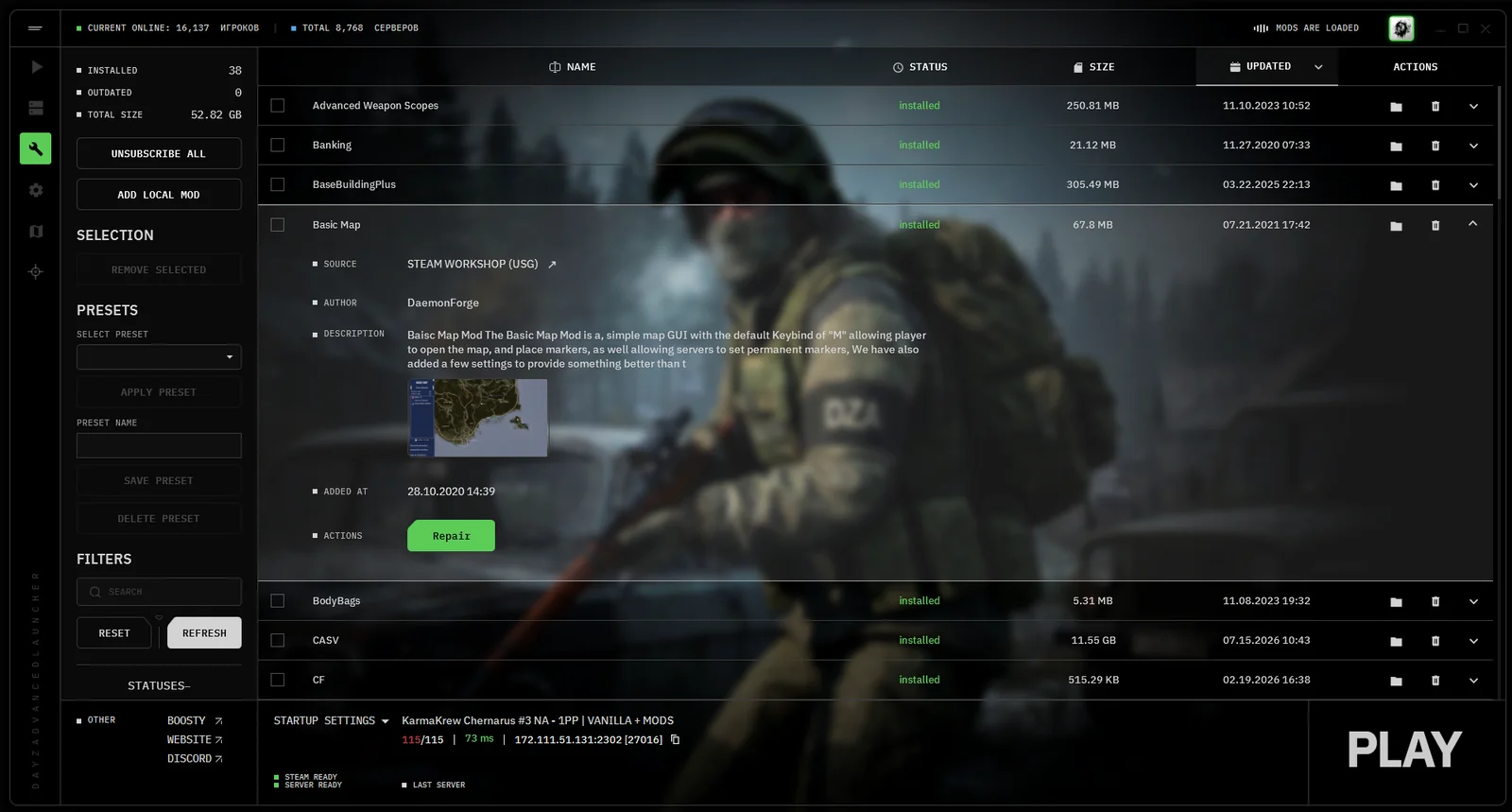This screenshot has width=1512, height=812.
Task: Expand CASV mod details
Action: 1473,642
